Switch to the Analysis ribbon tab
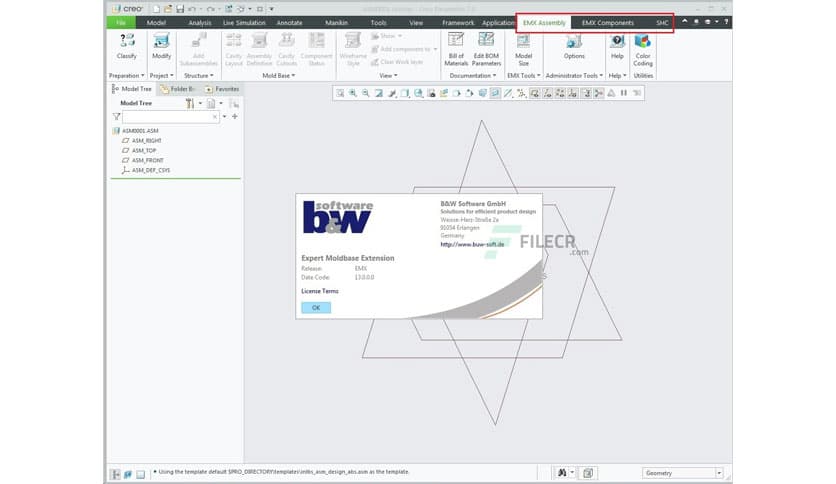836x484 pixels. 200,22
